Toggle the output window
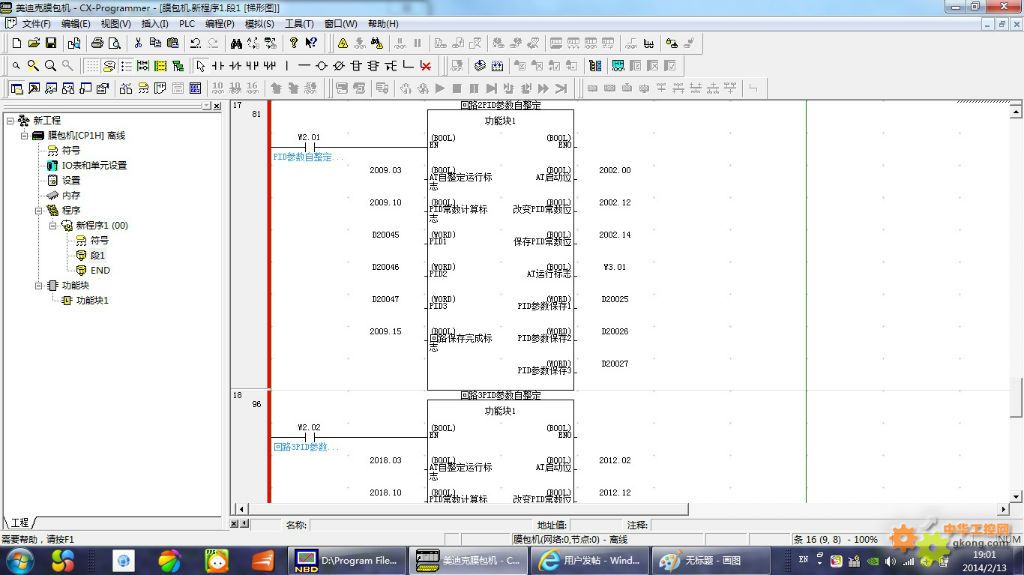Image resolution: width=1024 pixels, height=575 pixels. point(34,88)
